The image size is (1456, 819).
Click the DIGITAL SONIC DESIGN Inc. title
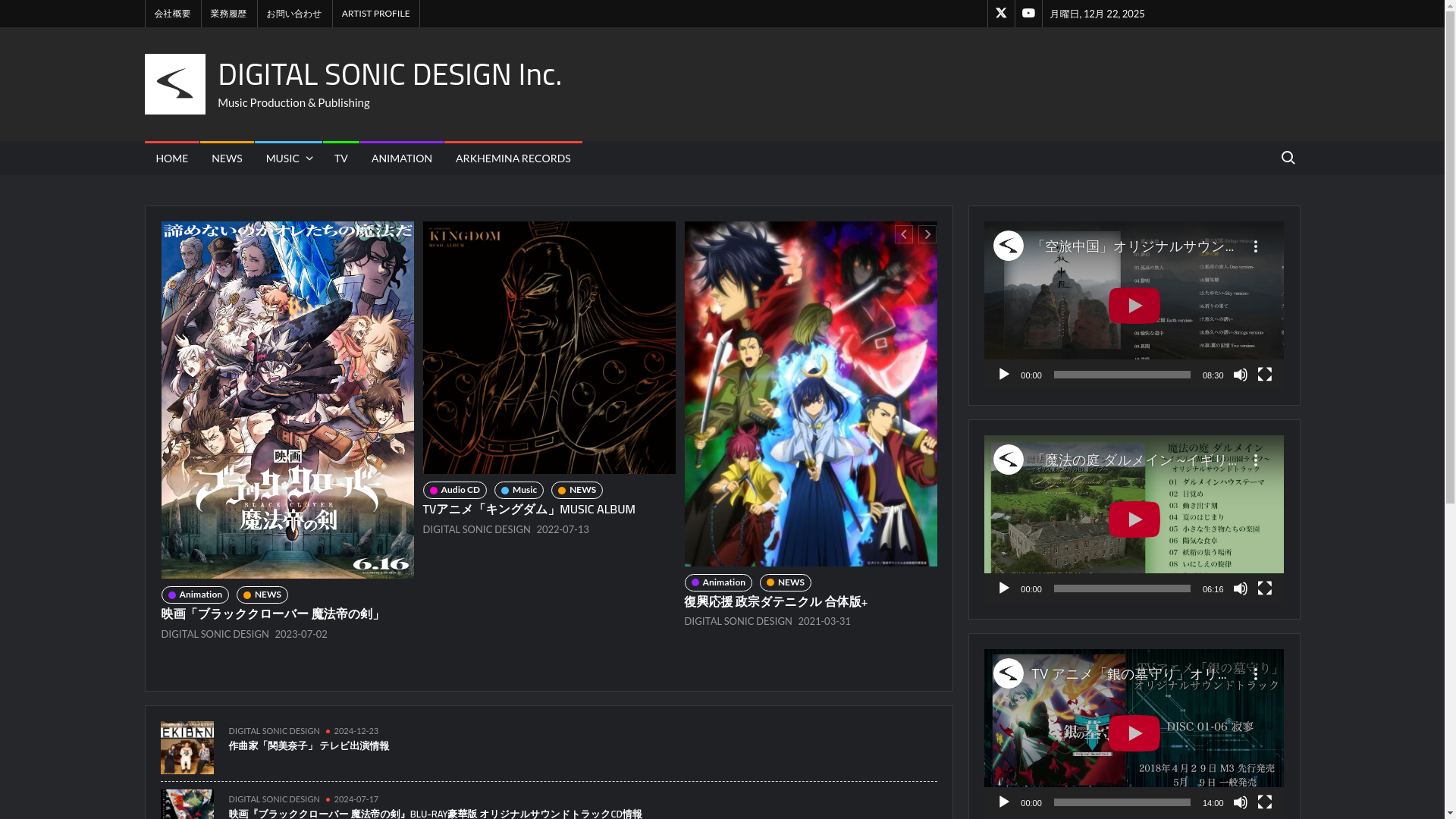coord(390,74)
